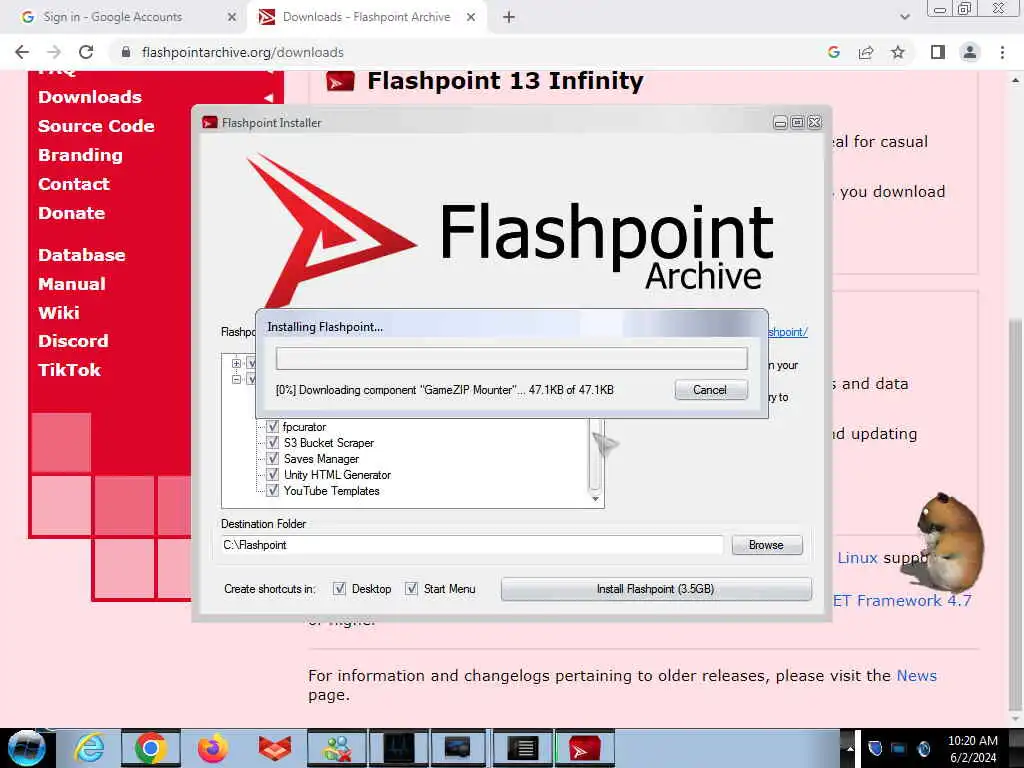The height and width of the screenshot is (768, 1024).
Task: Open the taskbar clock and date
Action: [973, 748]
